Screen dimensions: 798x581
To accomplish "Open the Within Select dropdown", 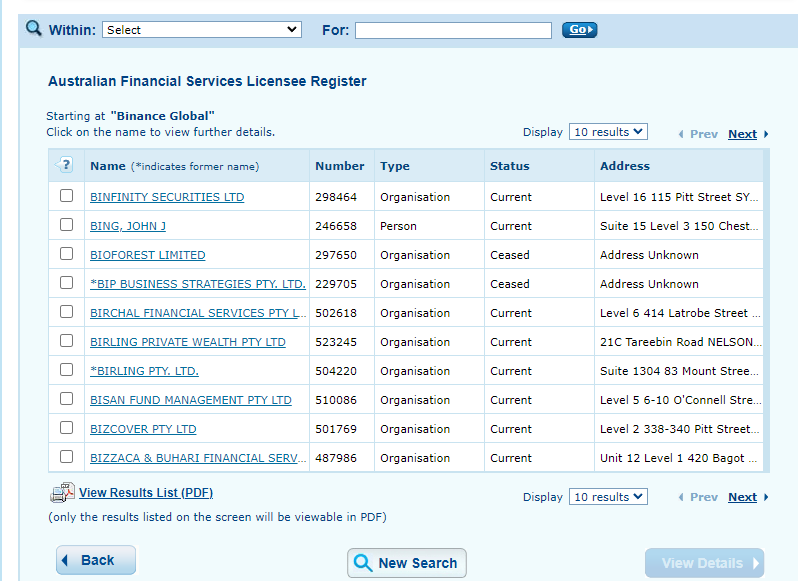I will (202, 30).
